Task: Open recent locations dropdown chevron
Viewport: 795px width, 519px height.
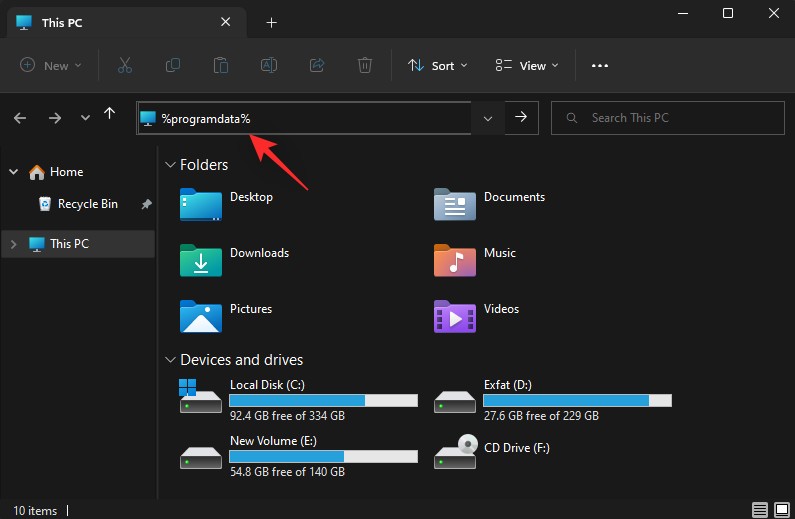Action: pyautogui.click(x=85, y=118)
